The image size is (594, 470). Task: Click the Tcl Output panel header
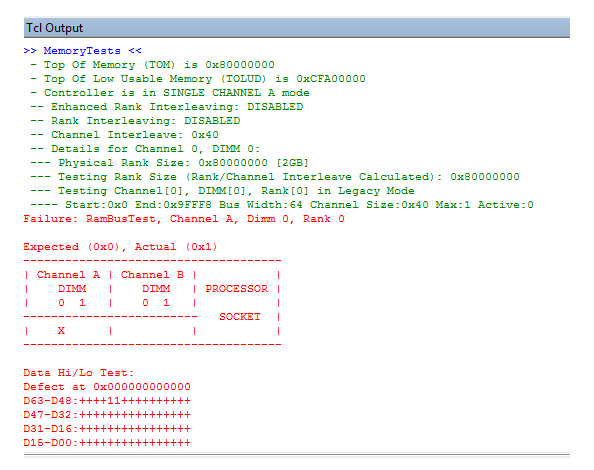click(x=297, y=28)
